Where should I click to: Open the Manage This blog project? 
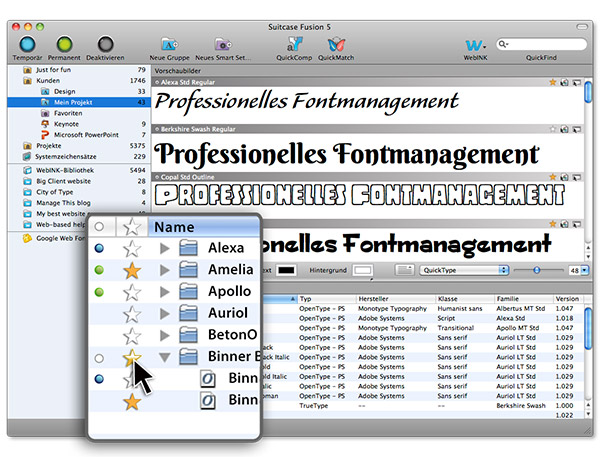coord(79,203)
